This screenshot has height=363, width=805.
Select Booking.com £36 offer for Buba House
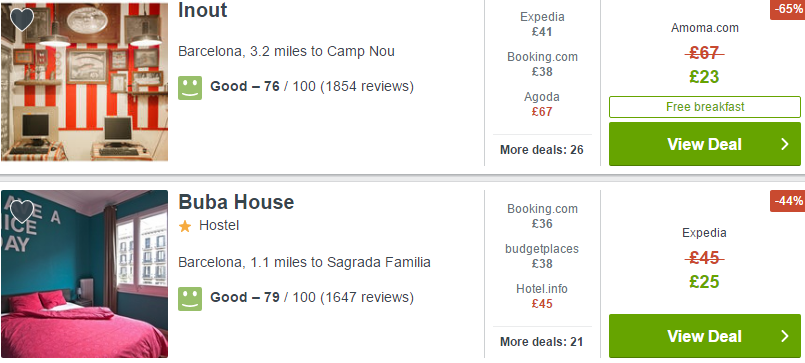542,216
